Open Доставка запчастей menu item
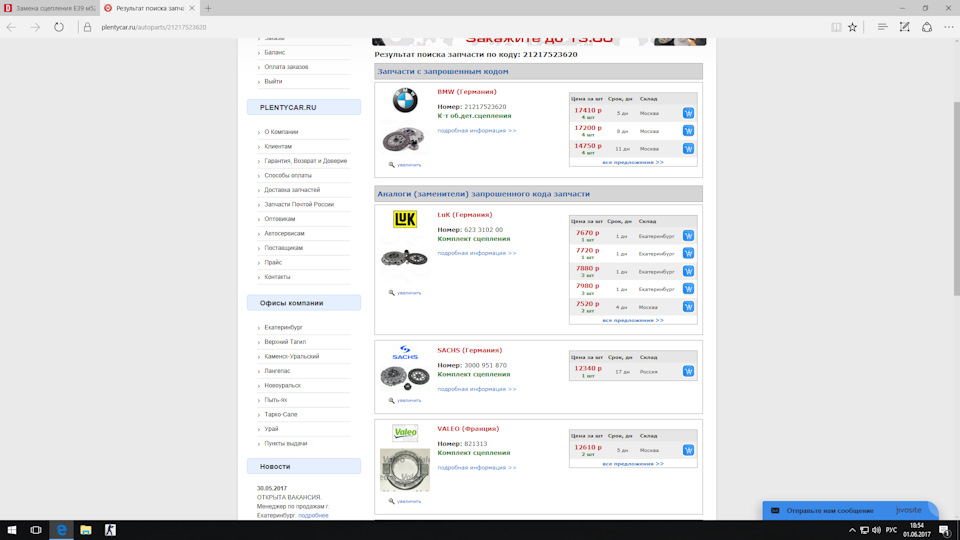This screenshot has height=540, width=960. coord(292,190)
